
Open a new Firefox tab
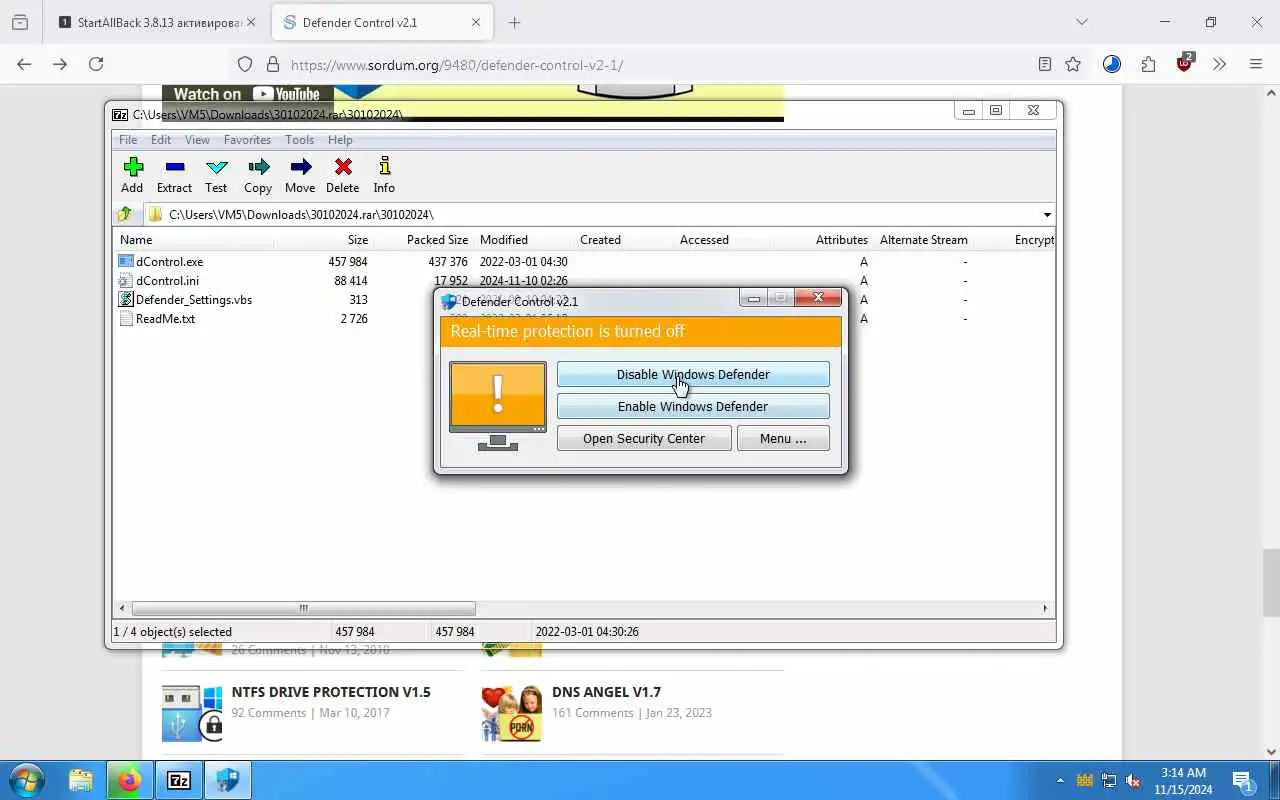514,22
